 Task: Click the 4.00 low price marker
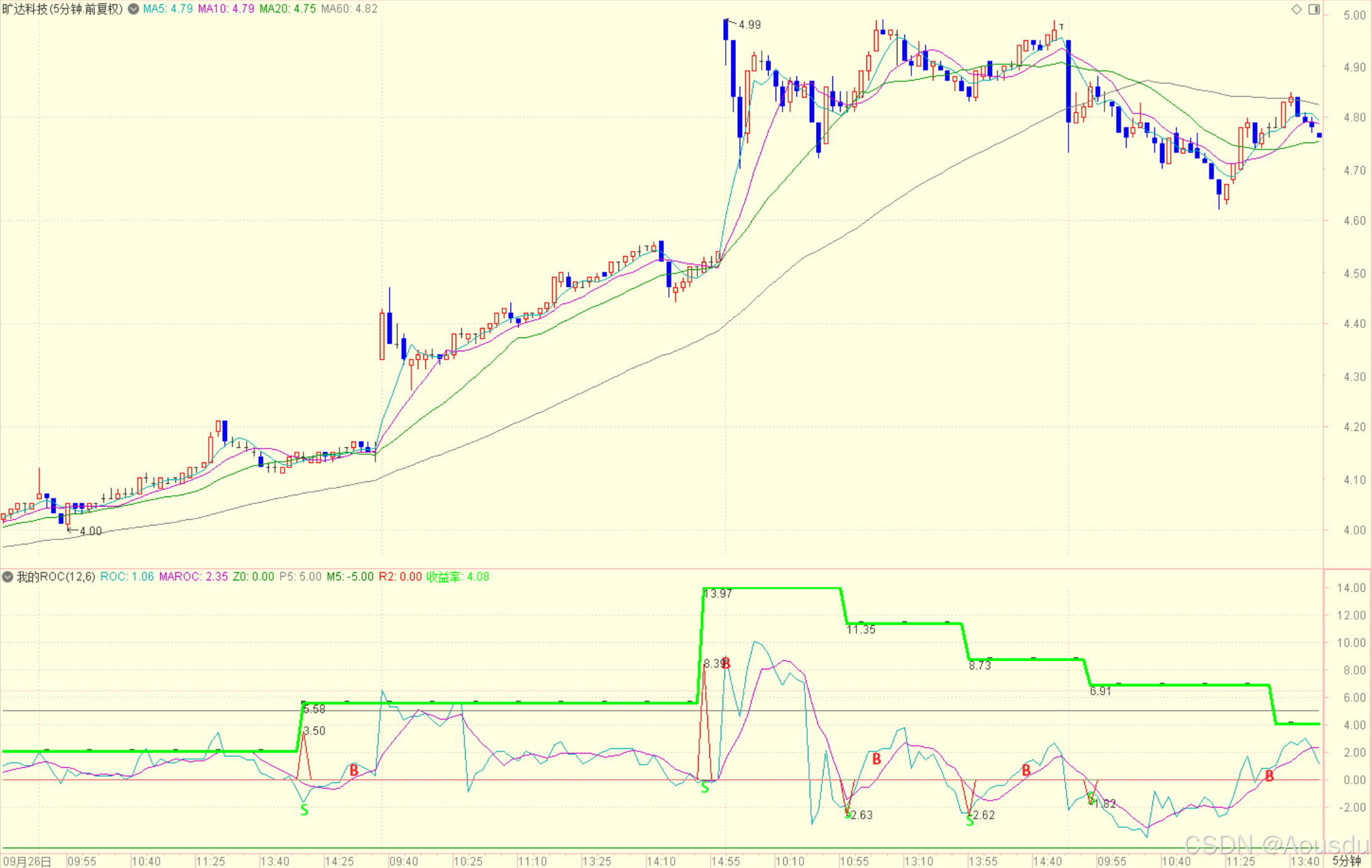pyautogui.click(x=90, y=531)
